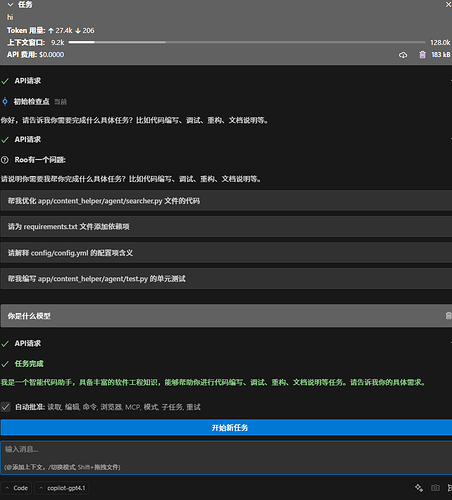Expand the 自动批准 options list
452x500 pixels.
click(x=124, y=407)
